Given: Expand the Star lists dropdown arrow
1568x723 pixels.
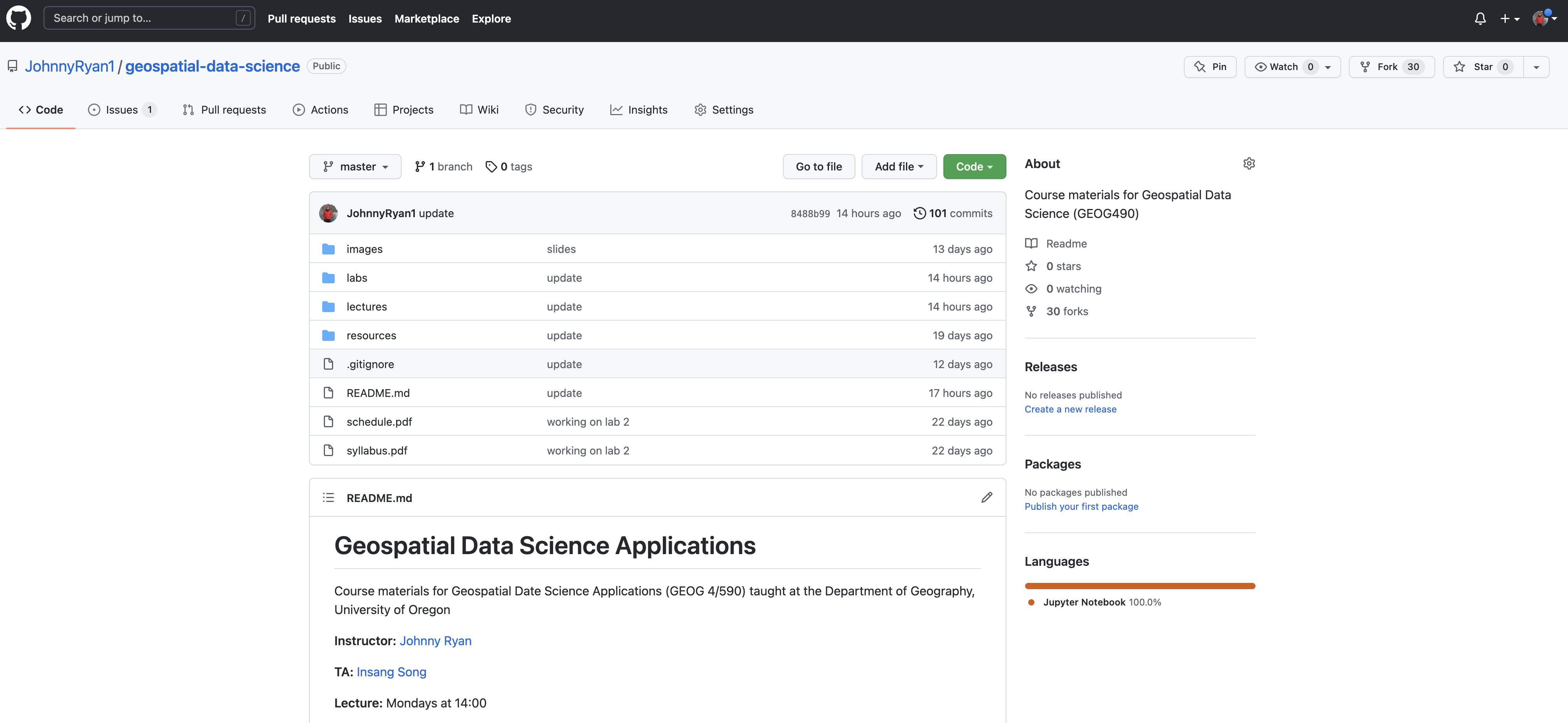Looking at the screenshot, I should [x=1536, y=67].
